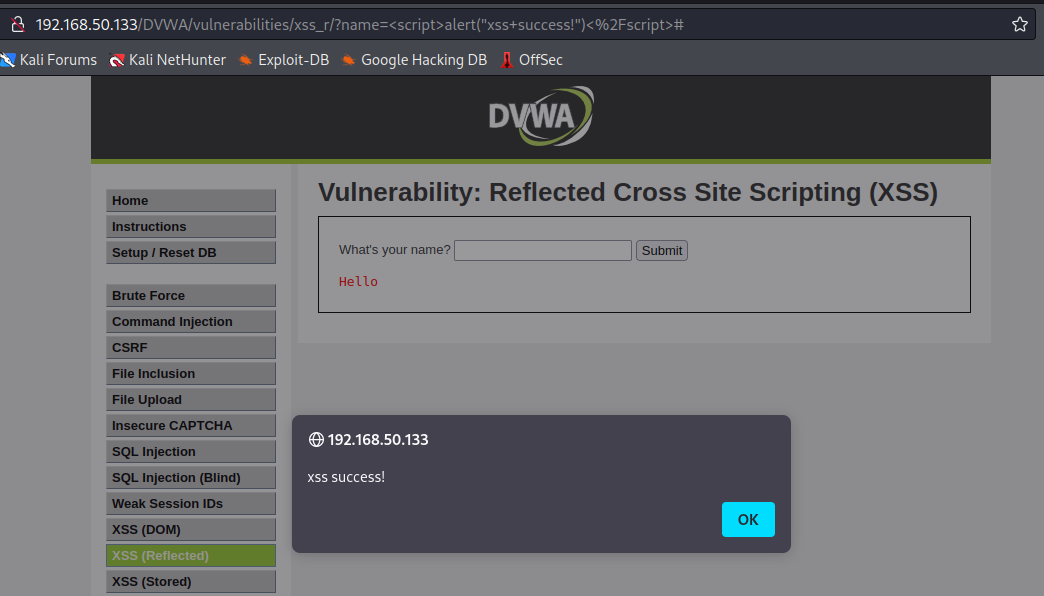Open the File Inclusion page

click(x=190, y=373)
